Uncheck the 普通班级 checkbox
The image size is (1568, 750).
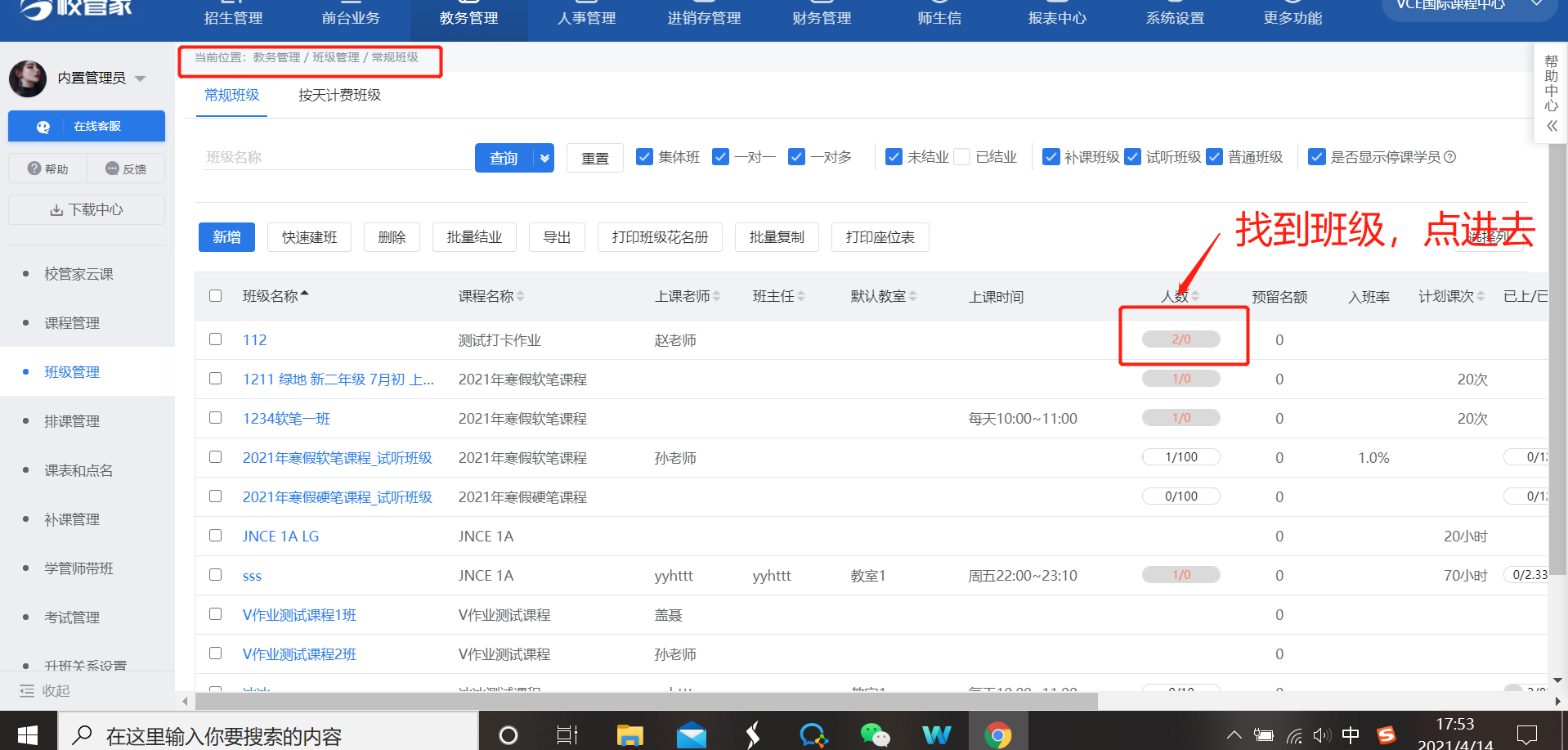pos(1214,156)
